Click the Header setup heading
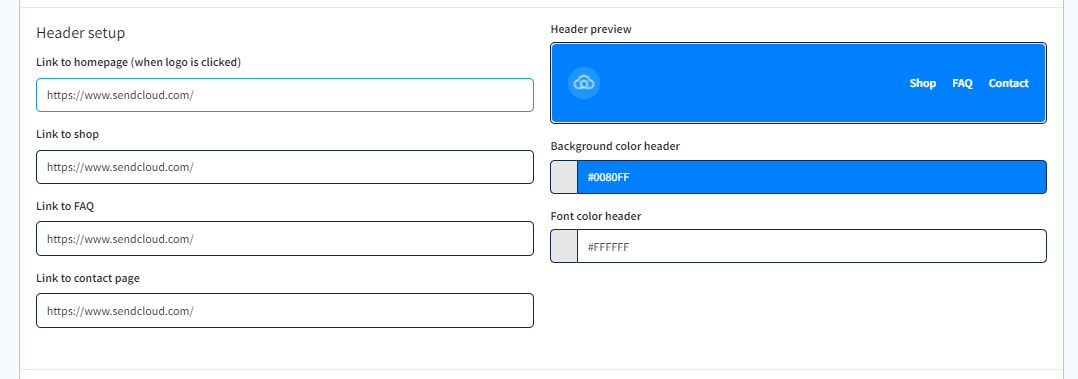The width and height of the screenshot is (1078, 379). coord(80,33)
